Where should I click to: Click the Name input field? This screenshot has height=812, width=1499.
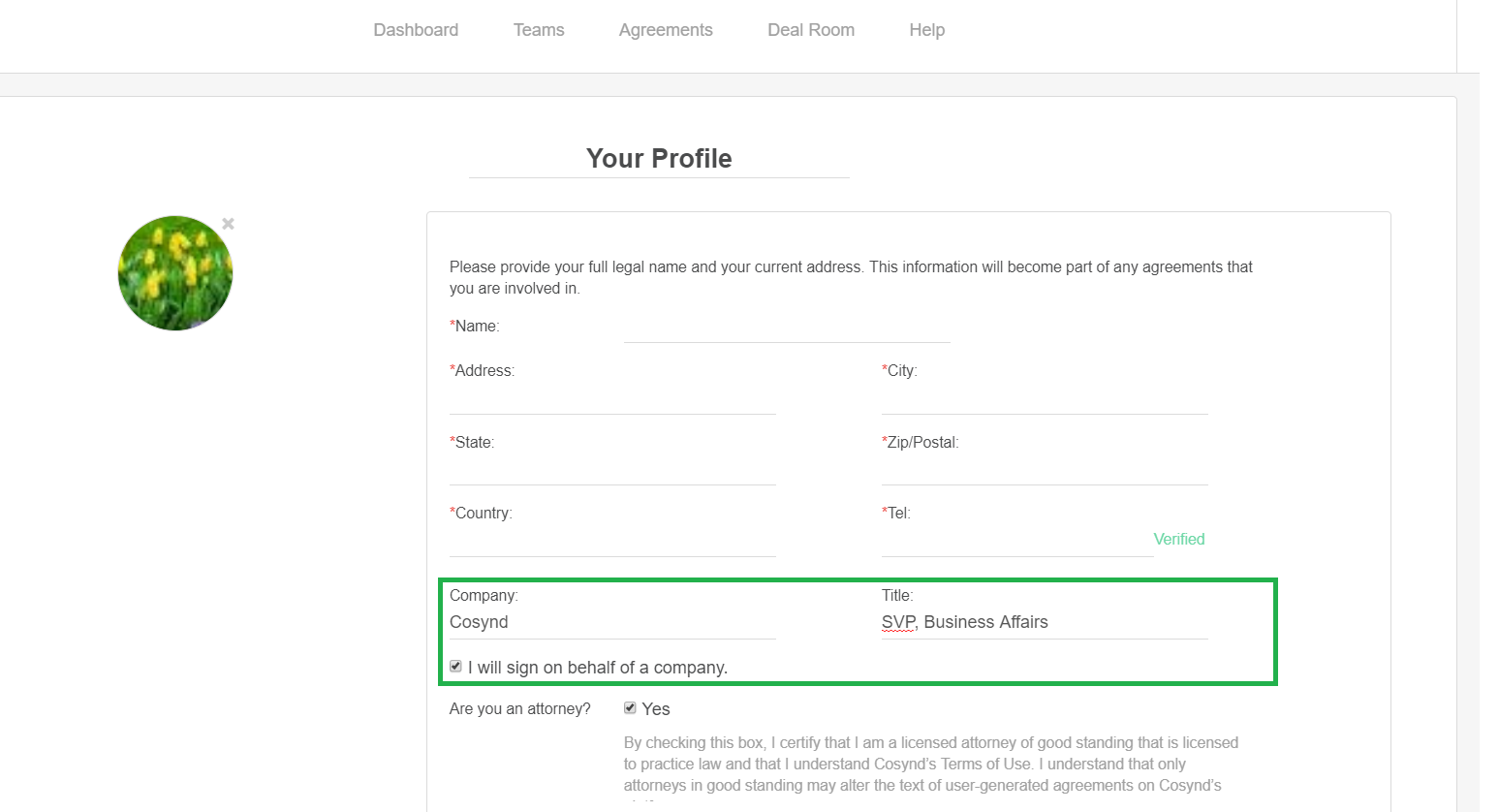point(787,336)
